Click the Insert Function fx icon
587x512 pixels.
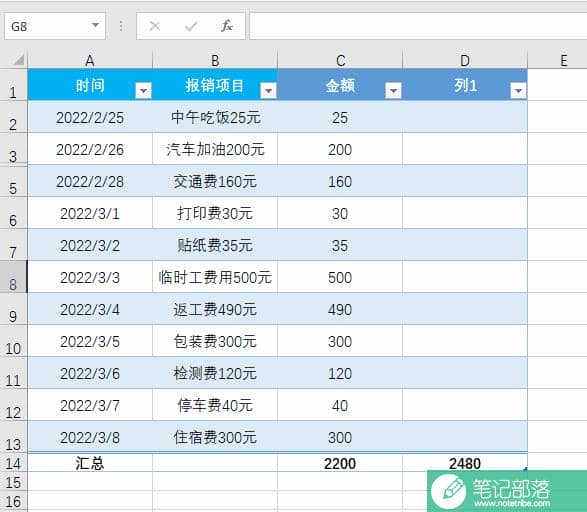227,26
